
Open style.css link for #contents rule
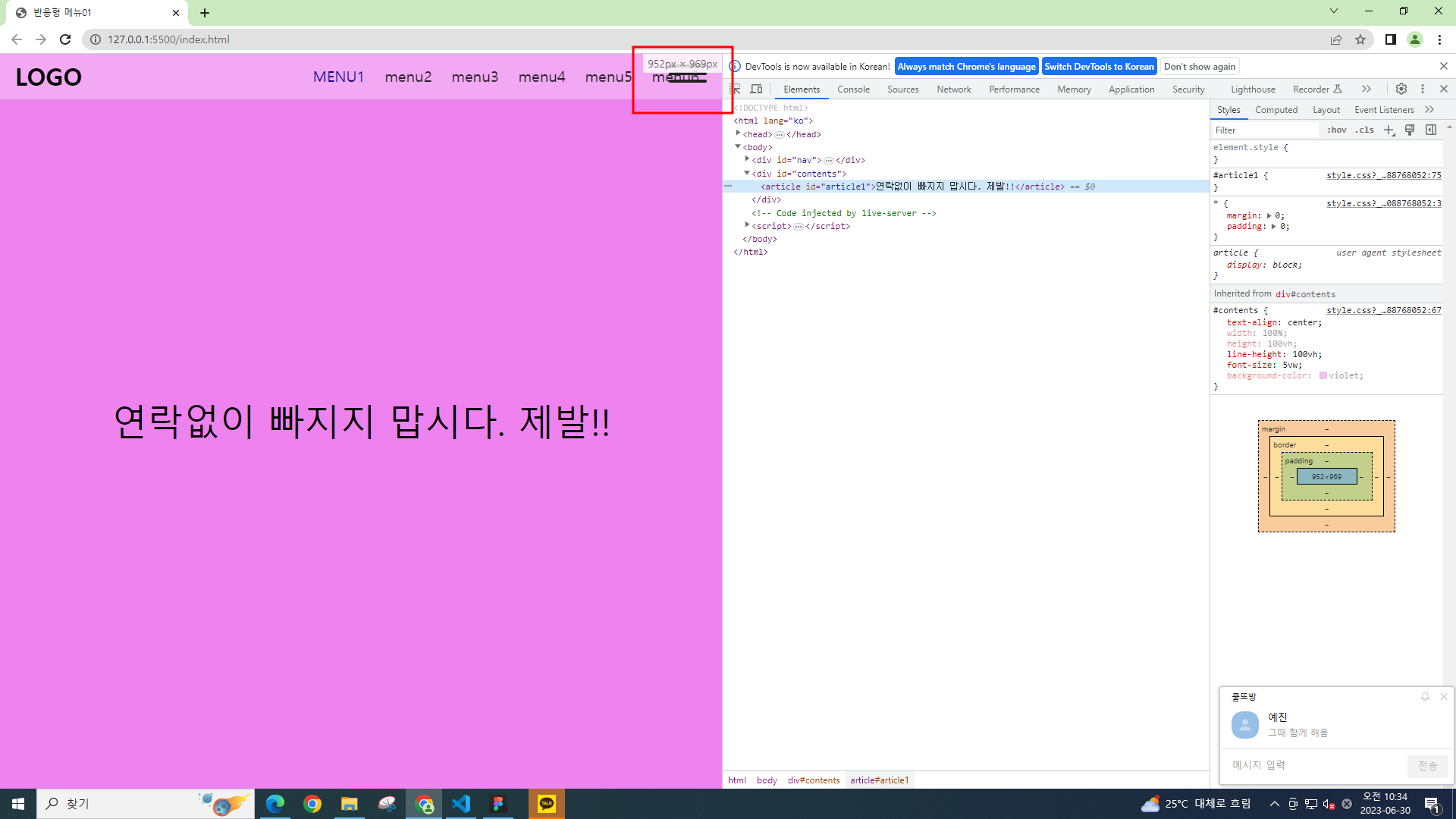coord(1383,309)
